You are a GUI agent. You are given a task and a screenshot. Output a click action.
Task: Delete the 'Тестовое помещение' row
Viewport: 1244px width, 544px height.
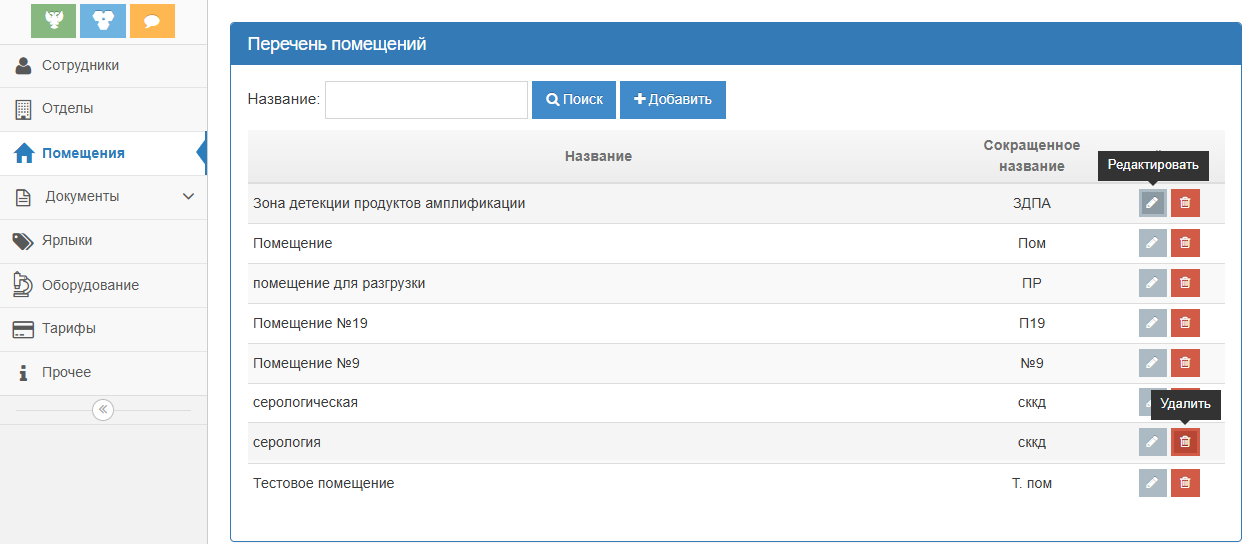pyautogui.click(x=1185, y=483)
